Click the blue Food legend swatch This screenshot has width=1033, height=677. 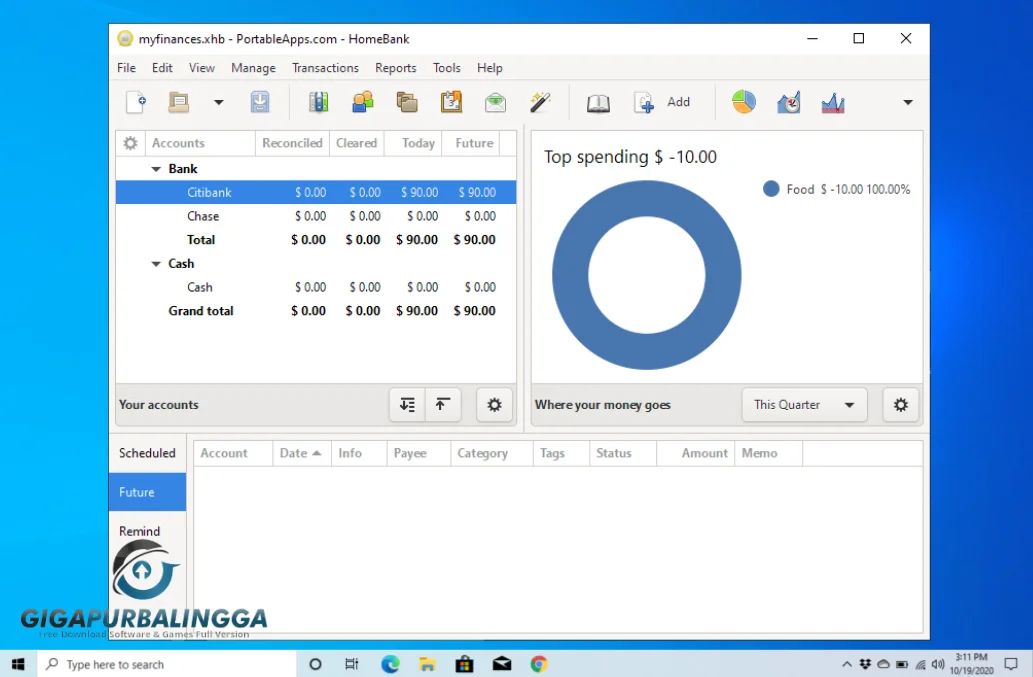point(771,189)
